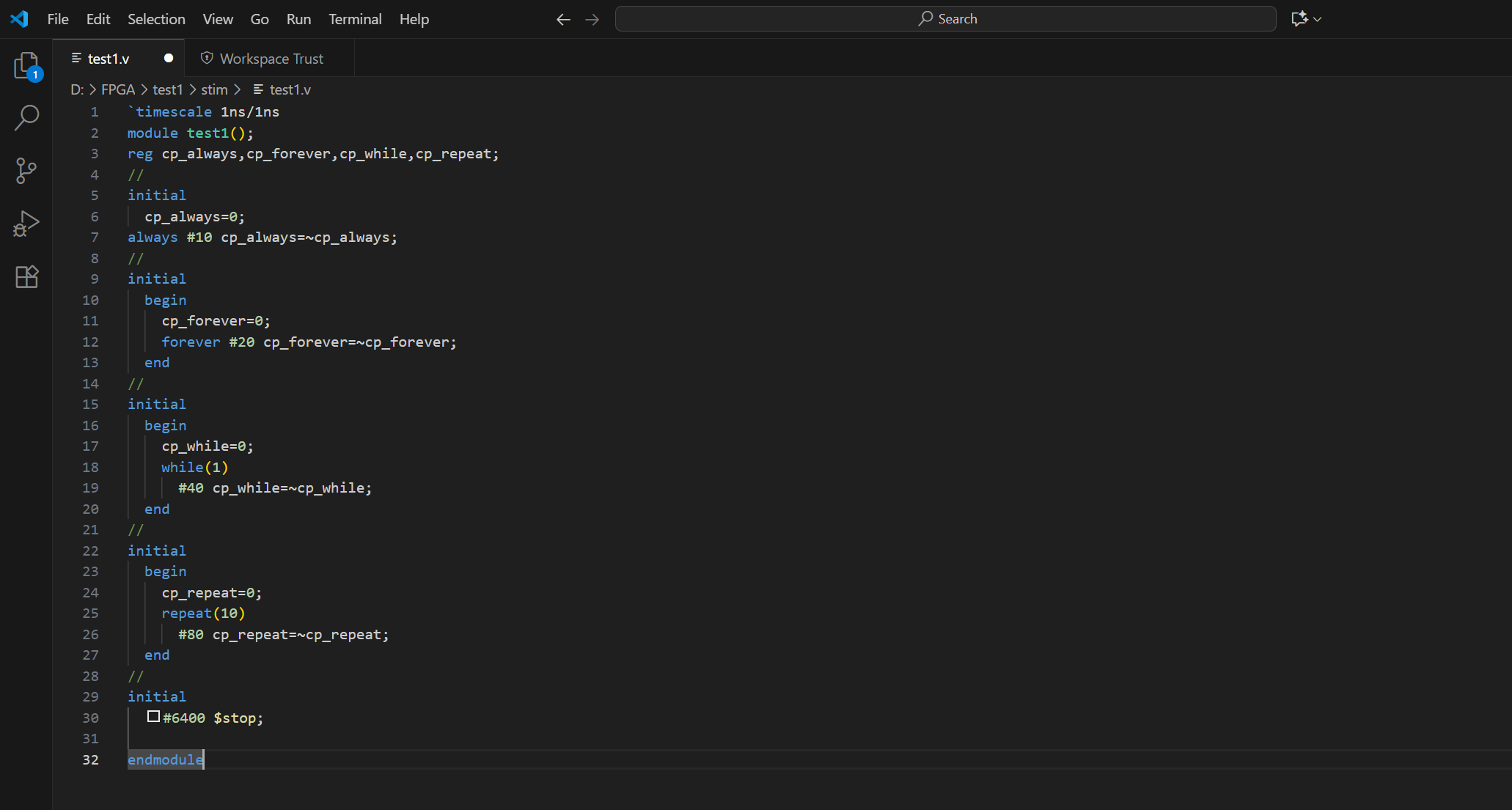1512x810 pixels.
Task: Switch to Workspace Trust tab
Action: (271, 59)
